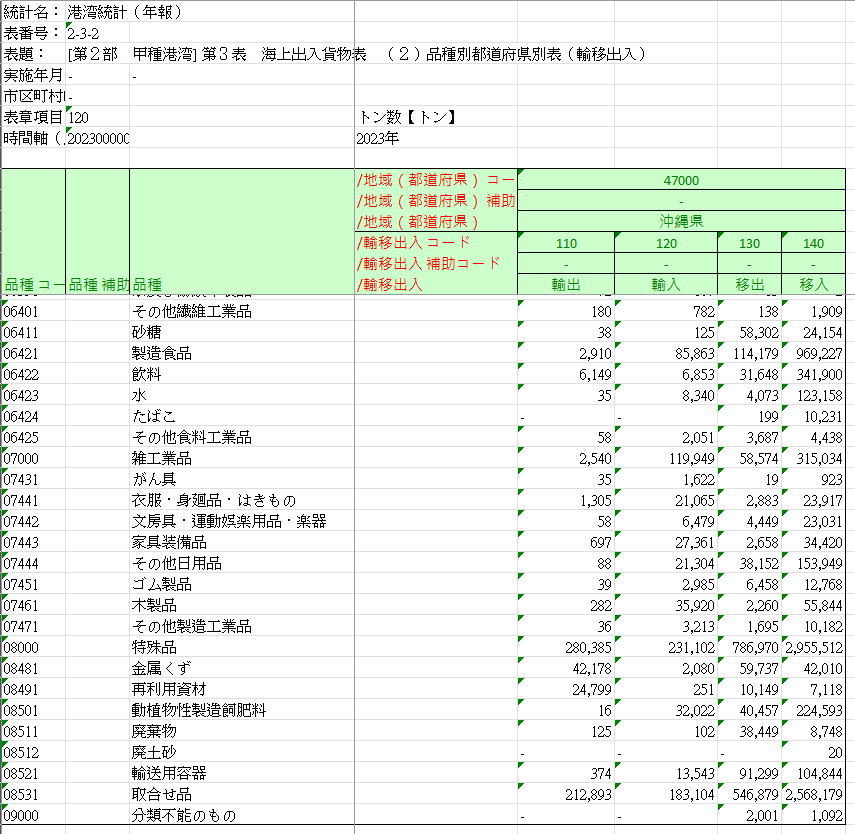Viewport: 855px width, 834px height.
Task: Select the 家具装備品 item name
Action: [x=169, y=542]
